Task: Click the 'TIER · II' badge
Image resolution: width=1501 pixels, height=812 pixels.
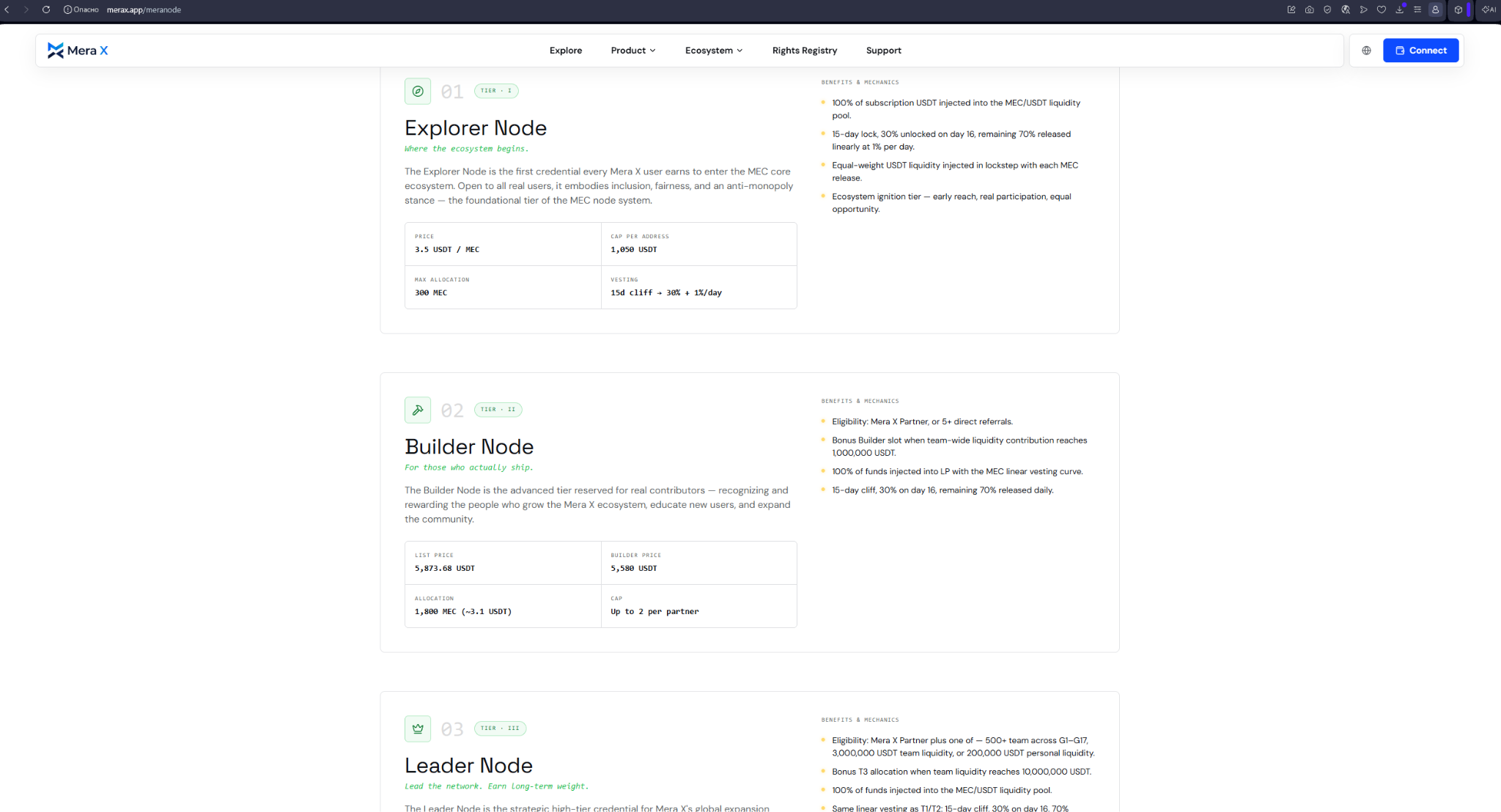Action: [498, 410]
